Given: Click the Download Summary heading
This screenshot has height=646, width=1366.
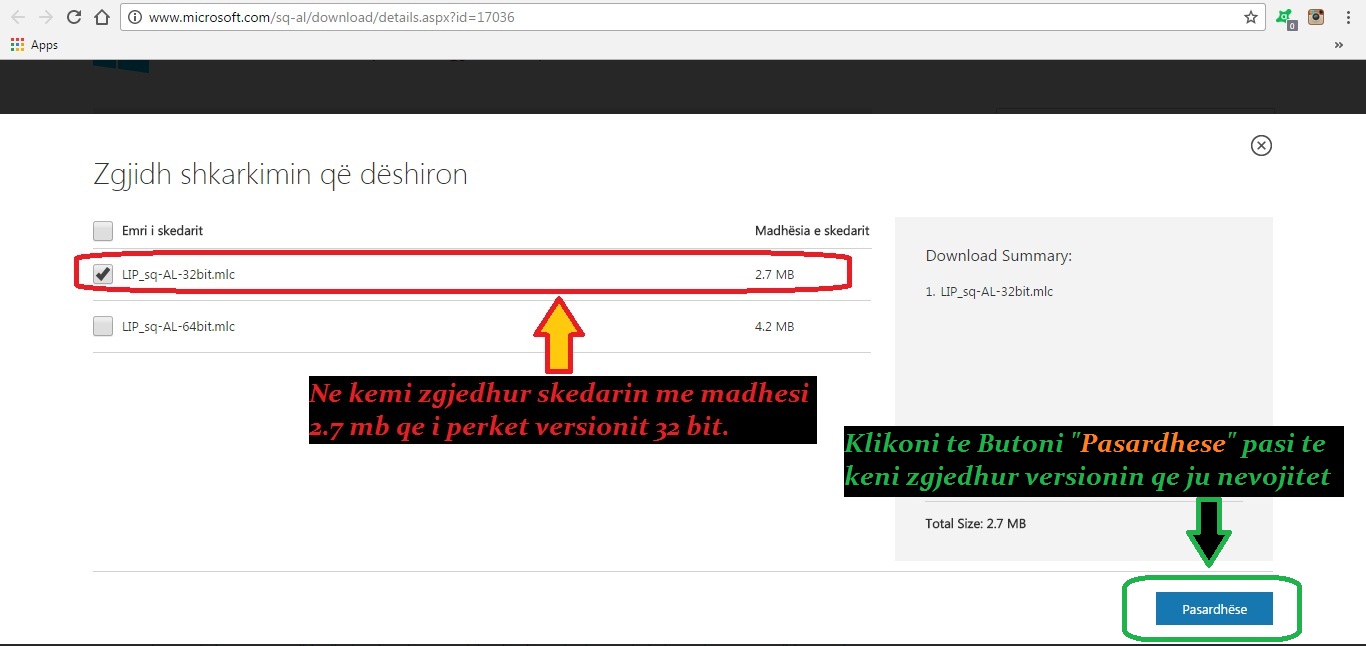Looking at the screenshot, I should click(x=999, y=256).
